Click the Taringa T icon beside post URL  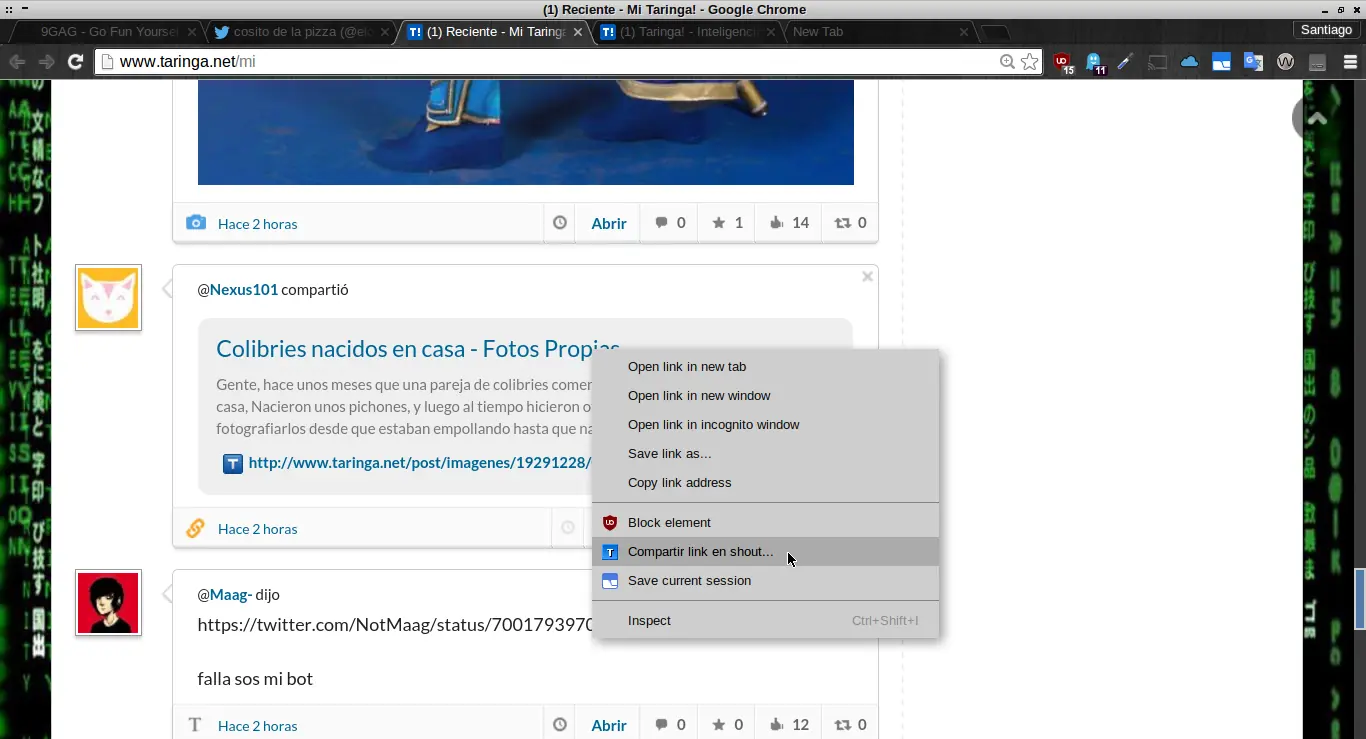(x=232, y=463)
